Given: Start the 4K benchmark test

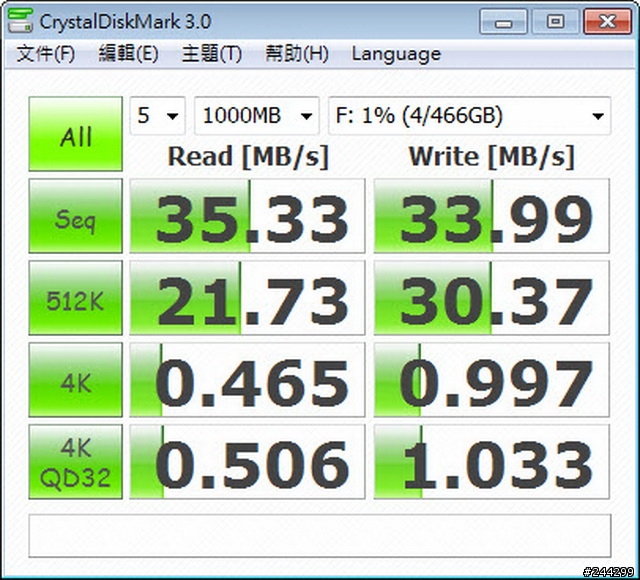Looking at the screenshot, I should 76,380.
